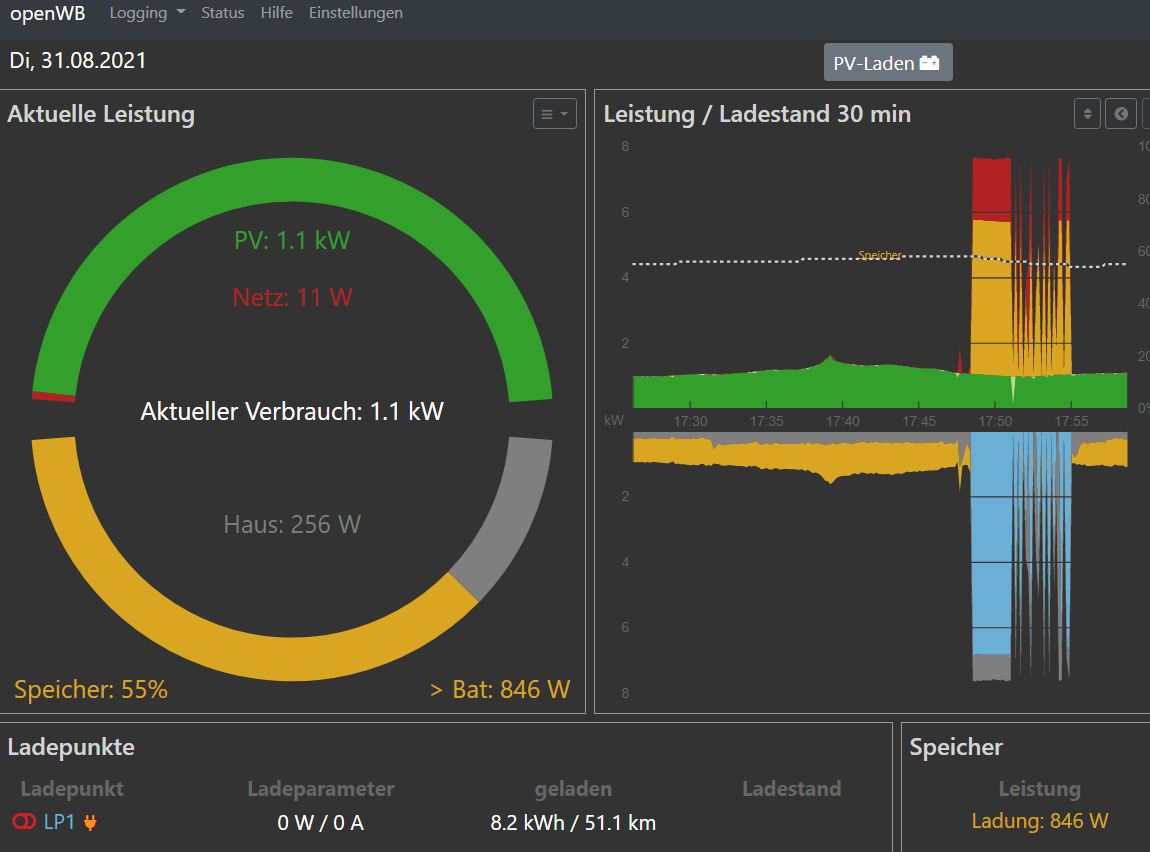Click the up/down arrows graph button
The width and height of the screenshot is (1150, 852).
pyautogui.click(x=1087, y=114)
